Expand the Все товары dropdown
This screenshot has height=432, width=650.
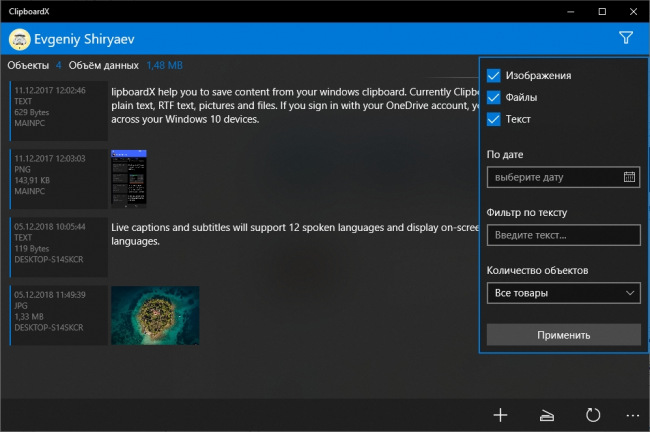click(x=563, y=293)
